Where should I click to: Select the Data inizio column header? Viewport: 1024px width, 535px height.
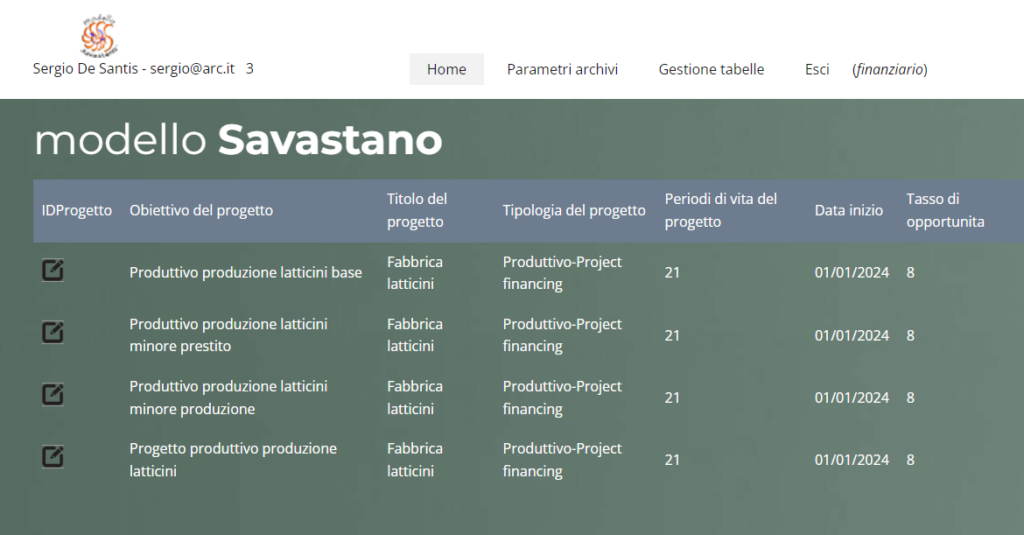click(x=848, y=210)
